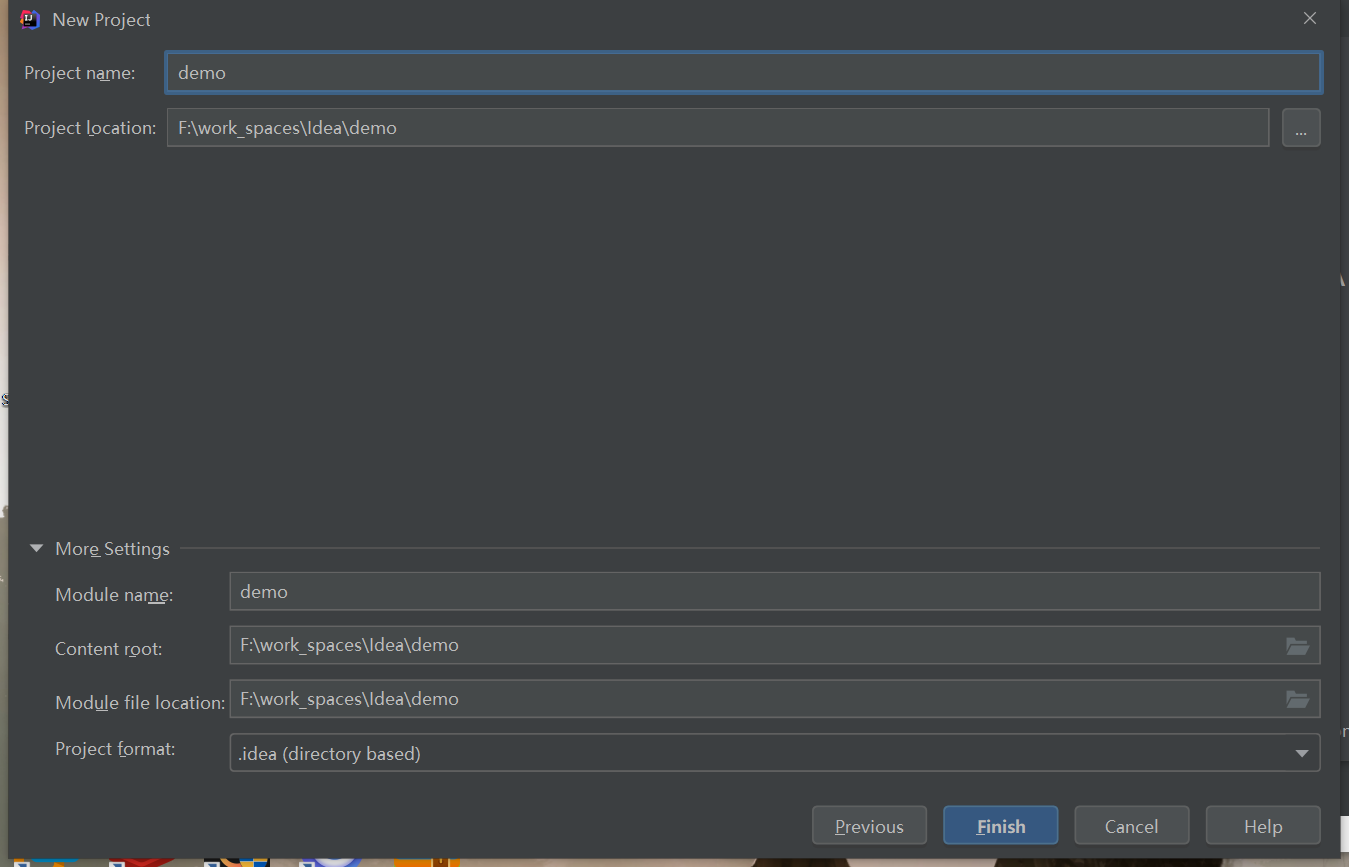Click the 'Project location:' label
This screenshot has height=867, width=1349.
click(x=90, y=128)
